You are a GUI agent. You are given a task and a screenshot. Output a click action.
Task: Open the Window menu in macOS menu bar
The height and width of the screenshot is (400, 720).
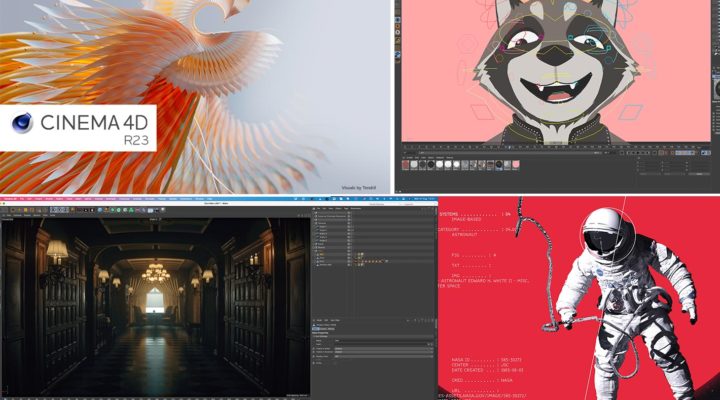[199, 199]
